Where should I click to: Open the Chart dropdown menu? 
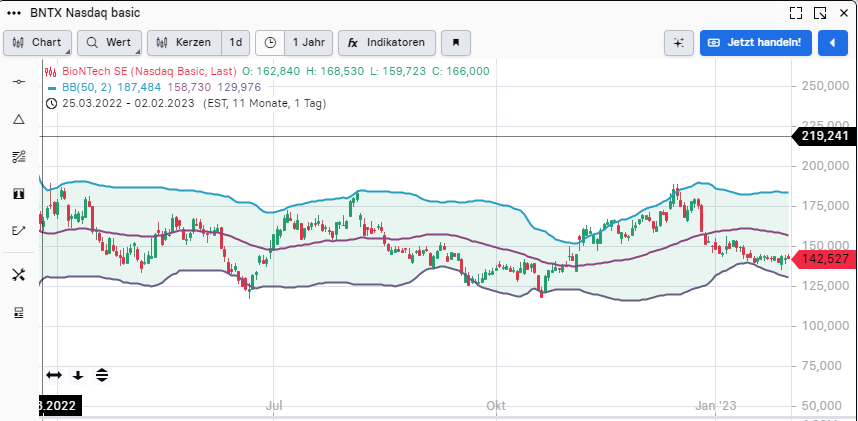pyautogui.click(x=38, y=43)
